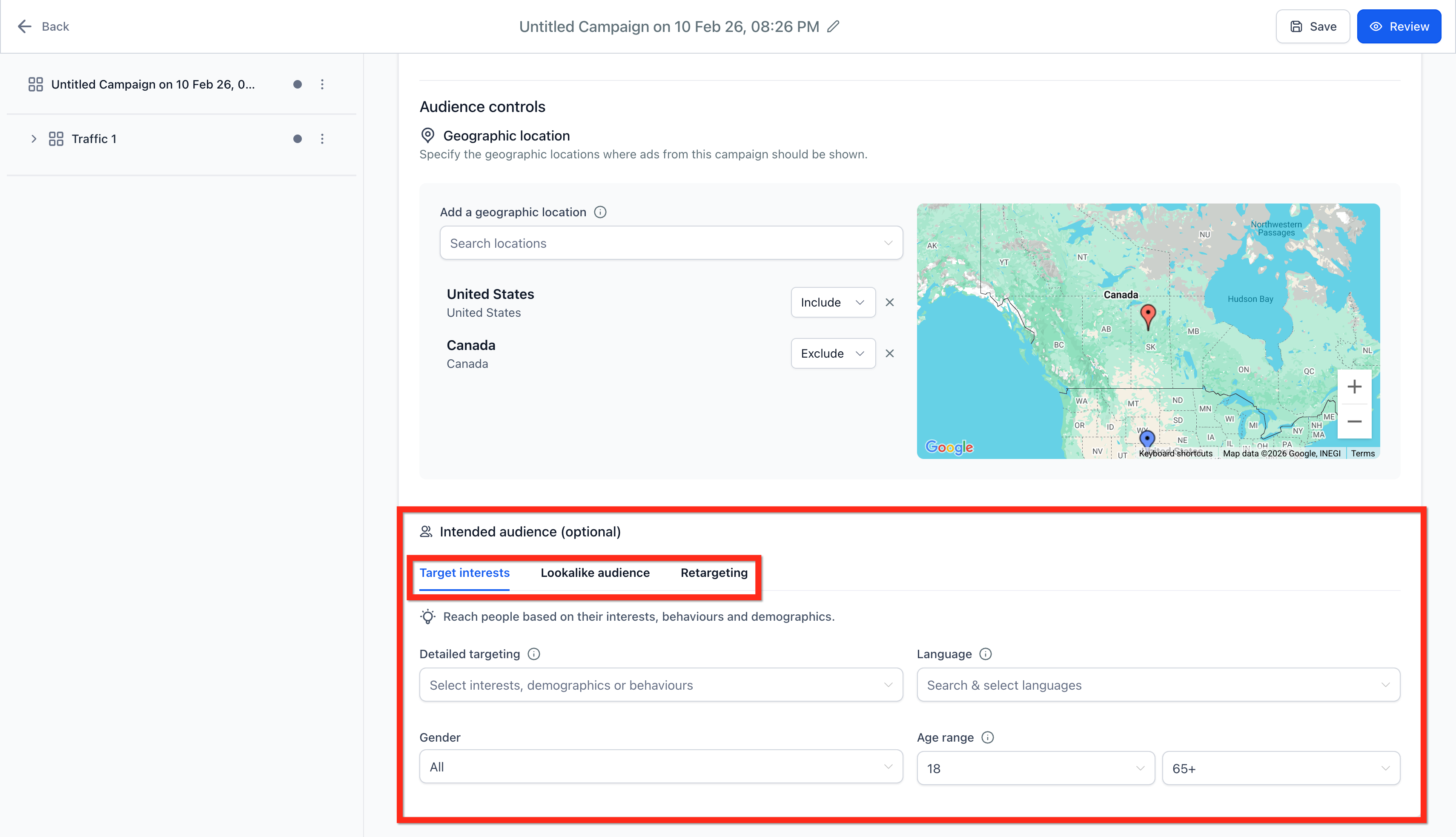Open the Exclude dropdown for Canada

[833, 353]
